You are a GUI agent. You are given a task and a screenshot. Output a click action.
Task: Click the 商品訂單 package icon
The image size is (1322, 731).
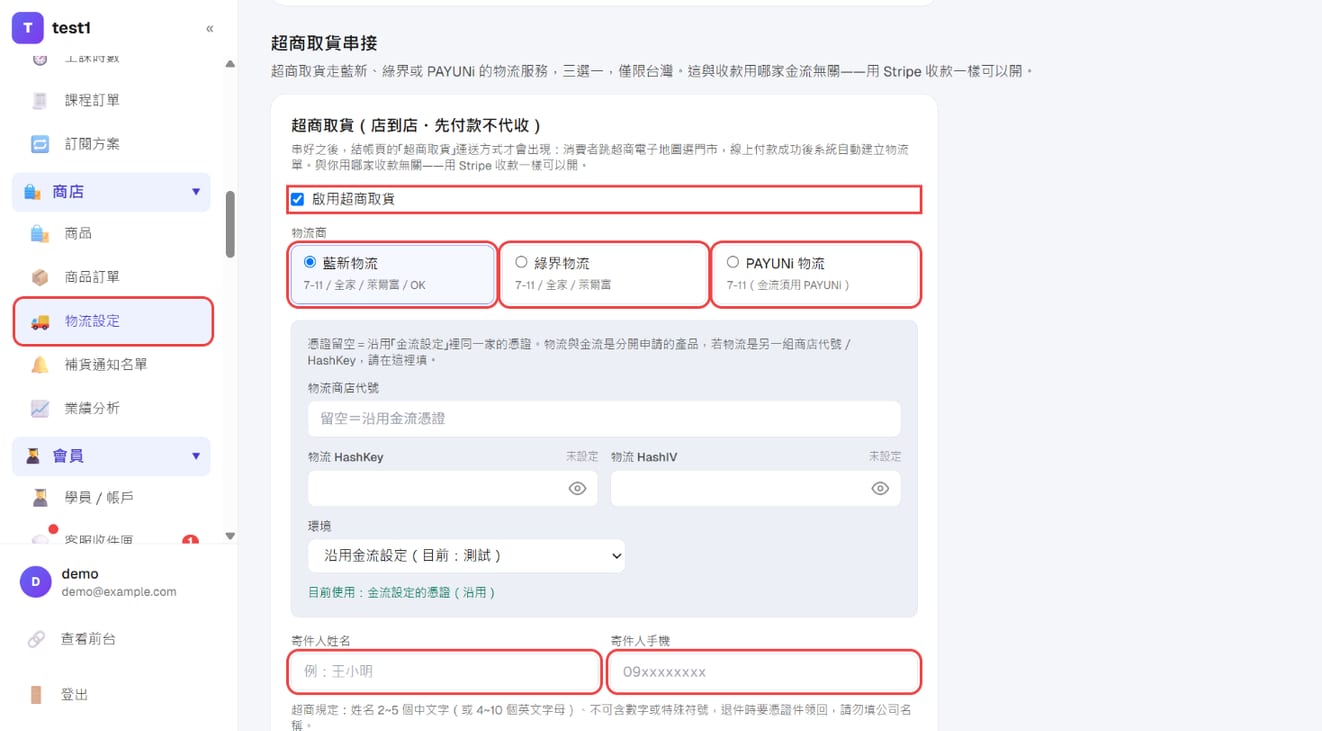tap(40, 277)
